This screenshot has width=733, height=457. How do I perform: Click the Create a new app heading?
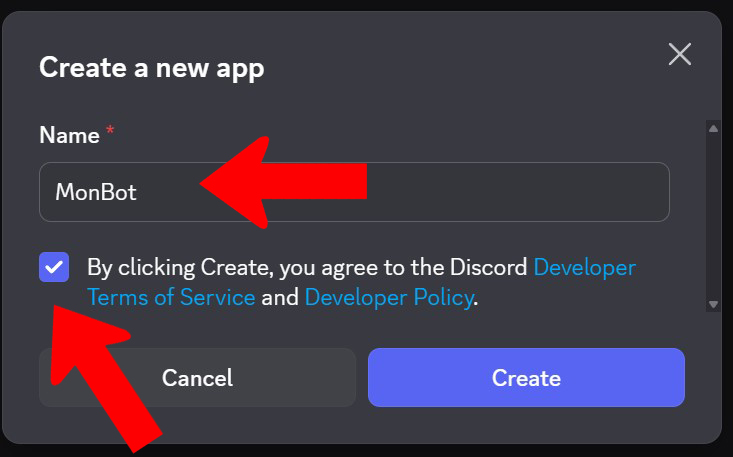[x=151, y=68]
